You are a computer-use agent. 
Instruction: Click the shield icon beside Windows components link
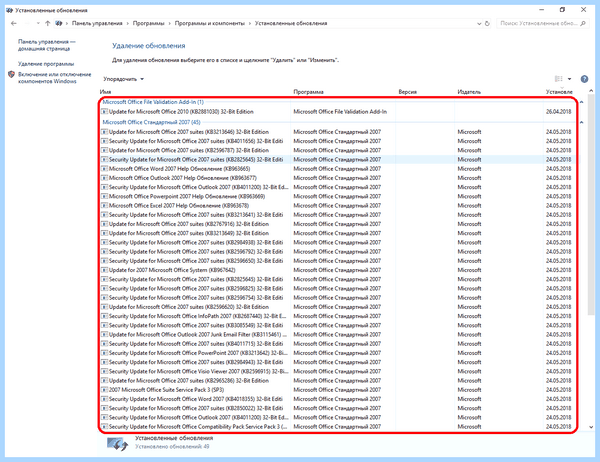(11, 74)
